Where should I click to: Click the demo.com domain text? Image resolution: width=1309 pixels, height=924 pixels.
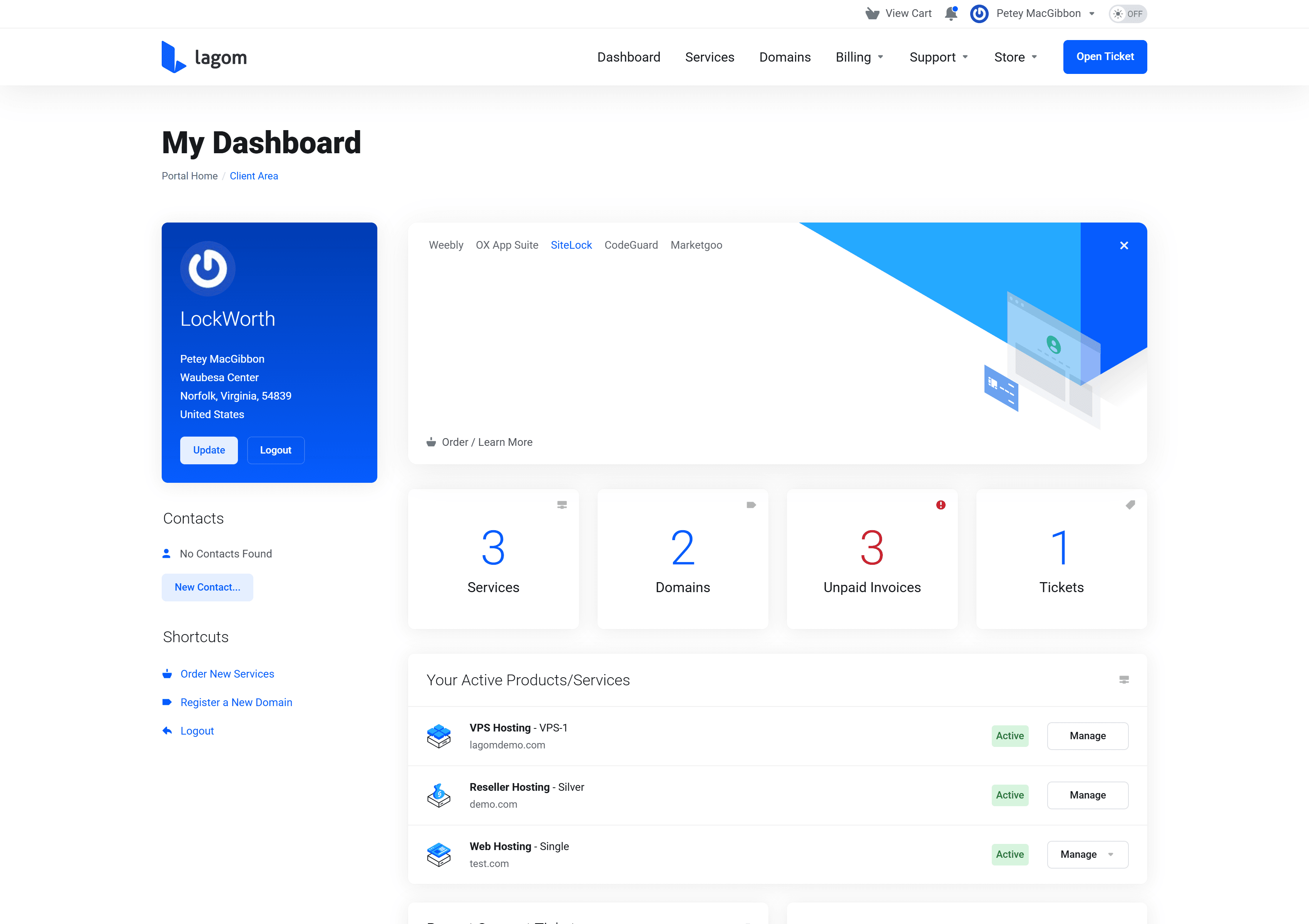pos(493,804)
